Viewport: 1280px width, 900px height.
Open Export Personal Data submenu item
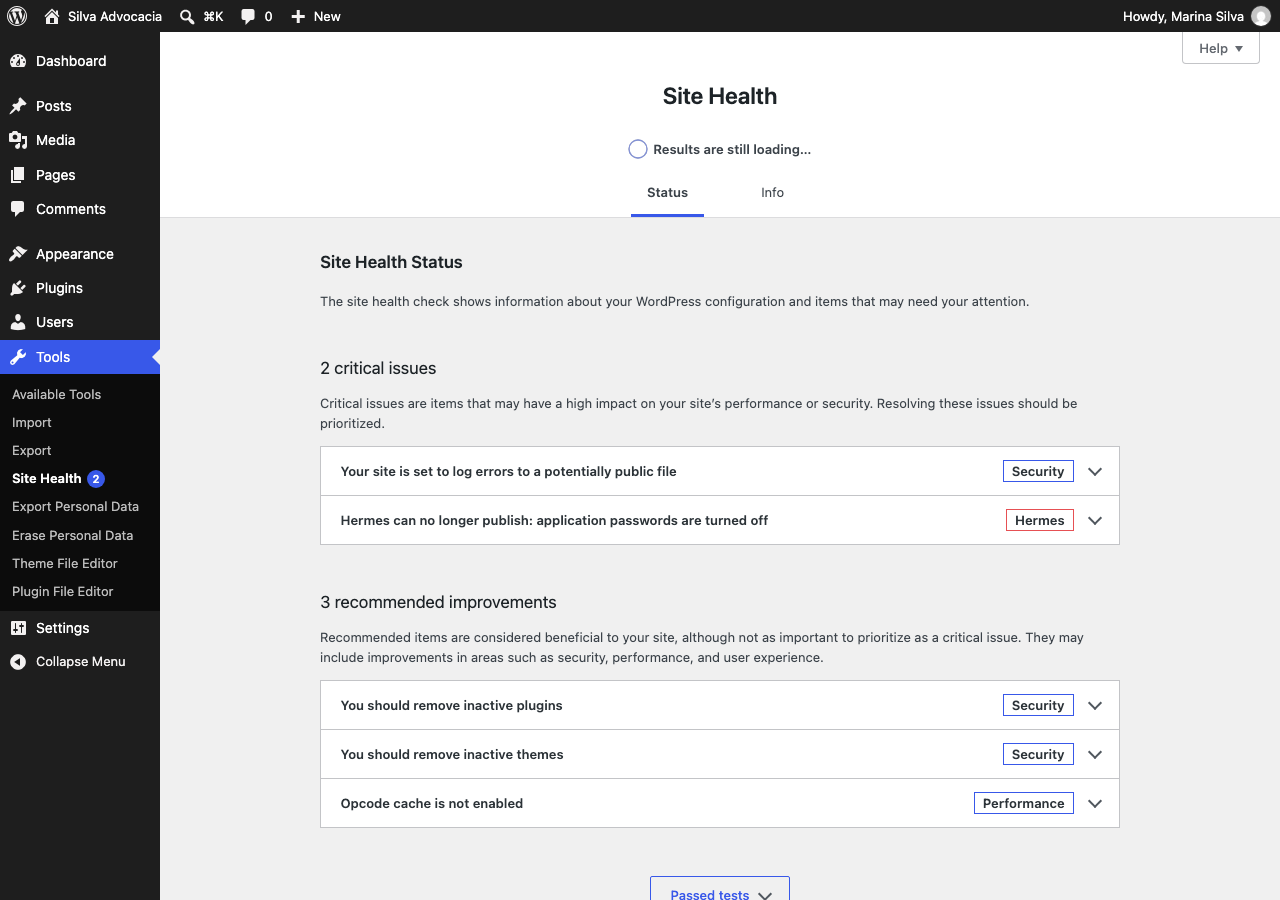[x=75, y=506]
